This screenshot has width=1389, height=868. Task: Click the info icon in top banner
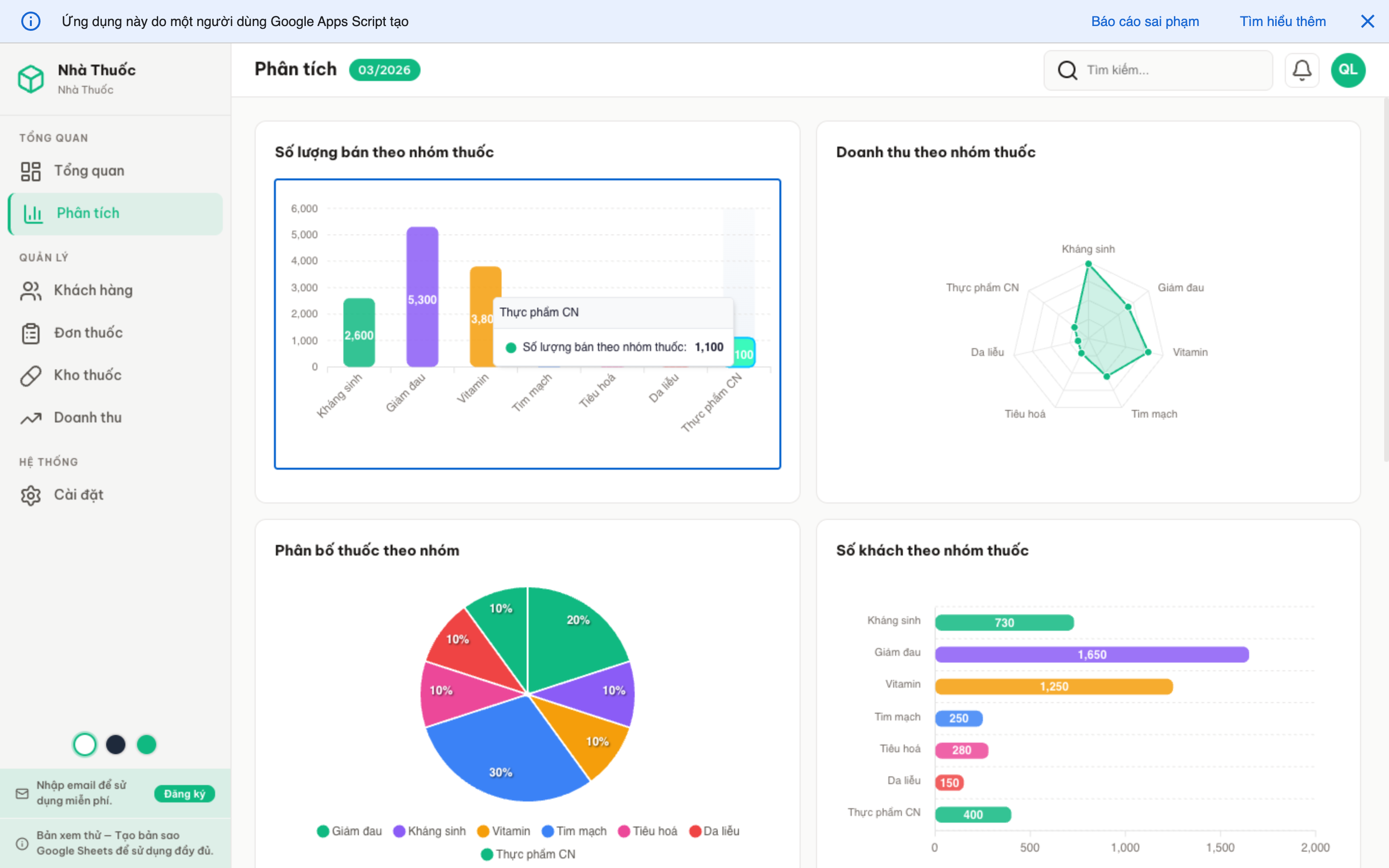tap(31, 22)
